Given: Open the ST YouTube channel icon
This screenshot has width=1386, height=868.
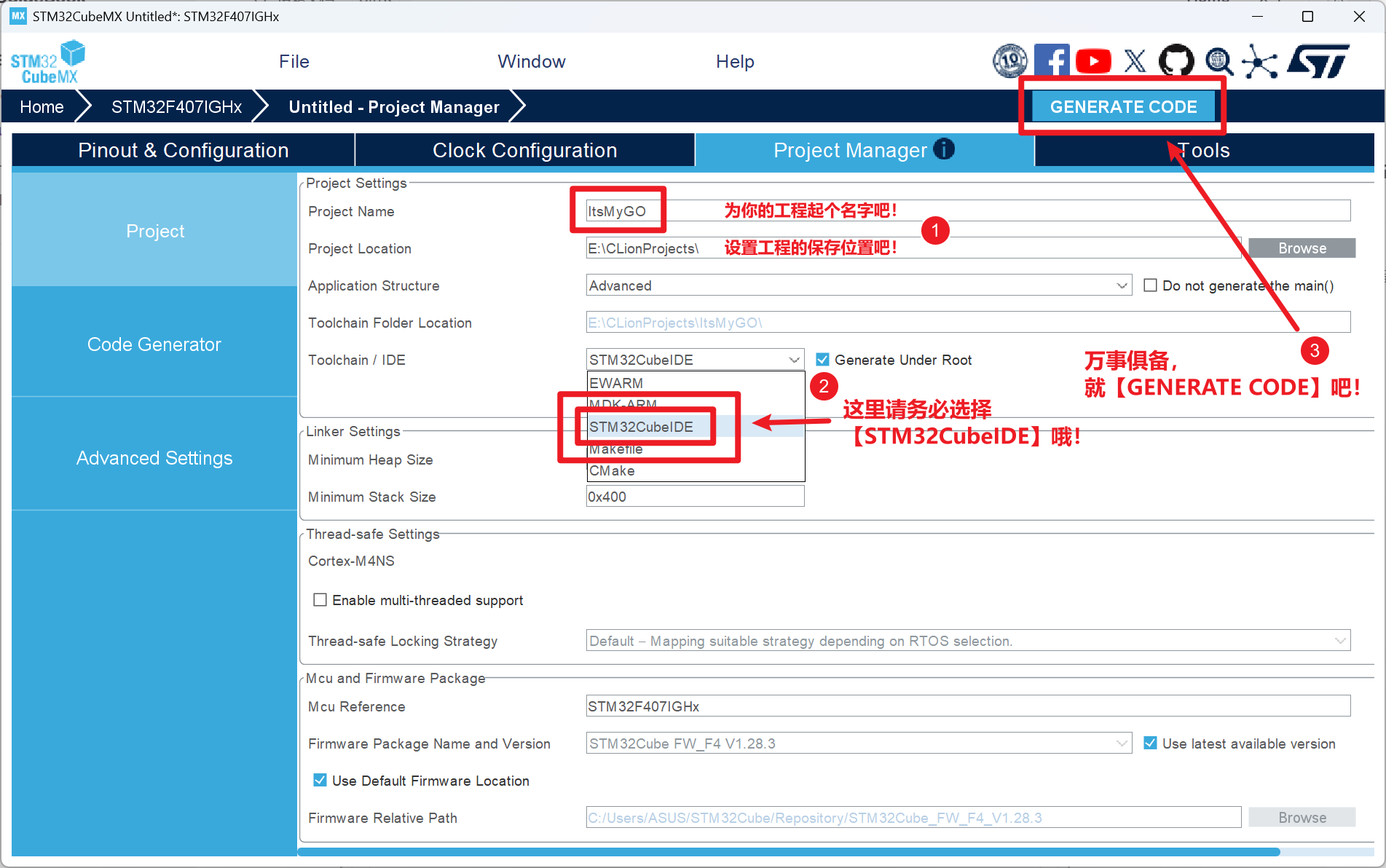Looking at the screenshot, I should (x=1092, y=61).
